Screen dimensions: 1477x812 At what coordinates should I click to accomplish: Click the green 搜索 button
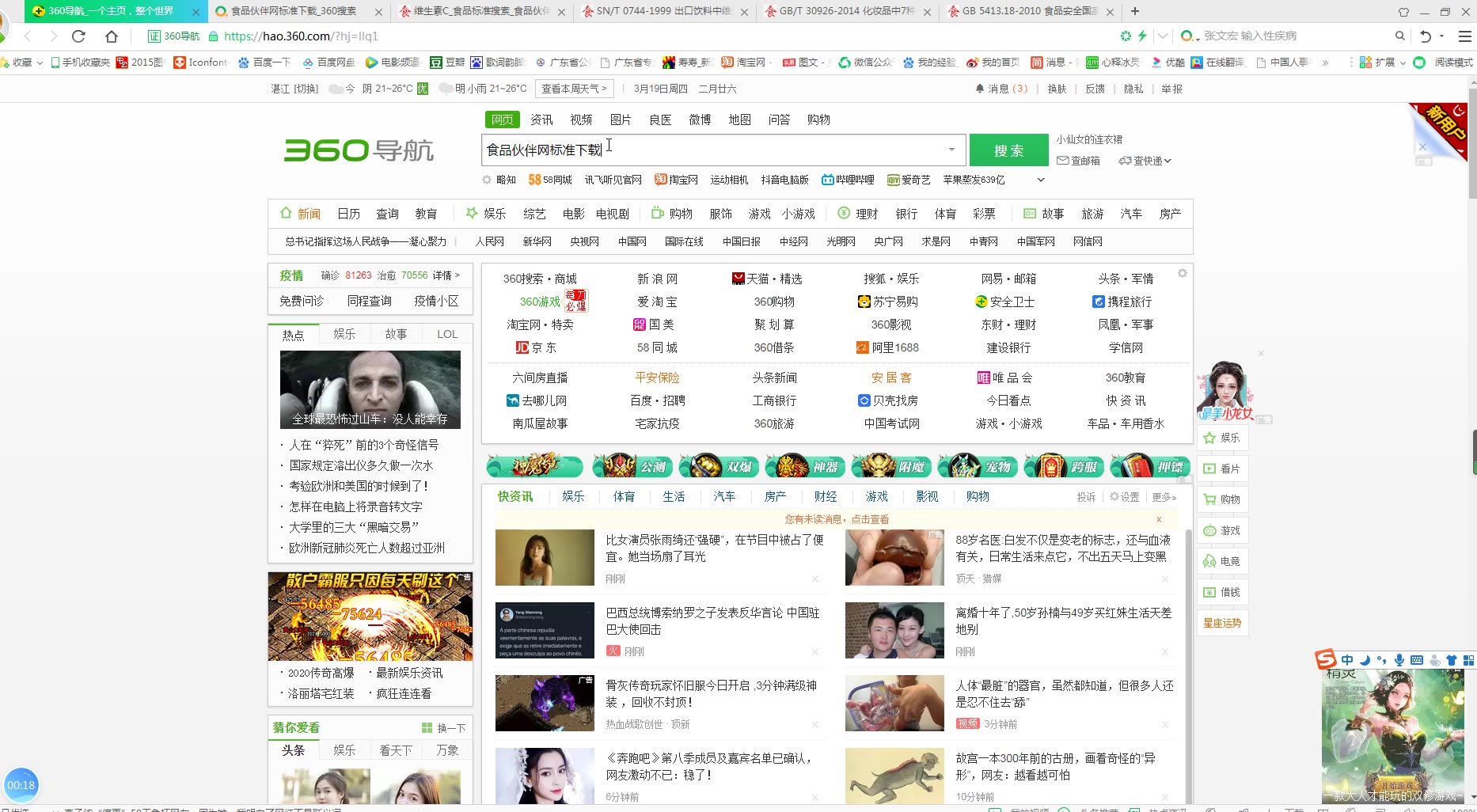coord(1008,150)
